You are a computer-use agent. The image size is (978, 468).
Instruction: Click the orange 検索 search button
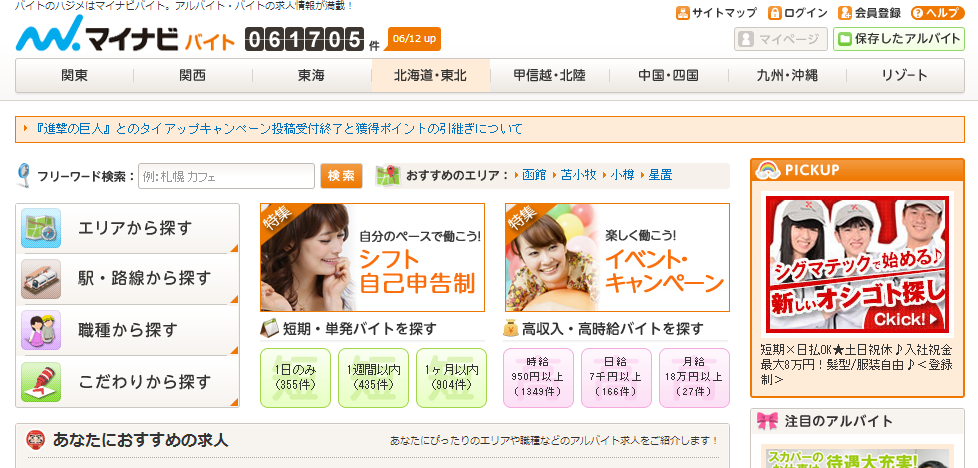point(341,176)
